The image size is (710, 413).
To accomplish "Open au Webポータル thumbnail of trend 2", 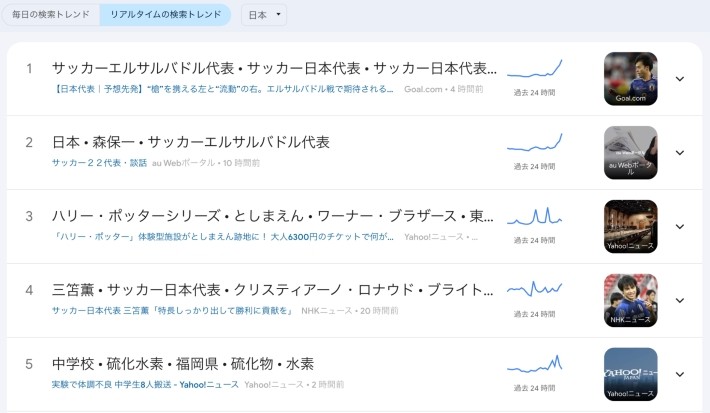I will coord(631,153).
